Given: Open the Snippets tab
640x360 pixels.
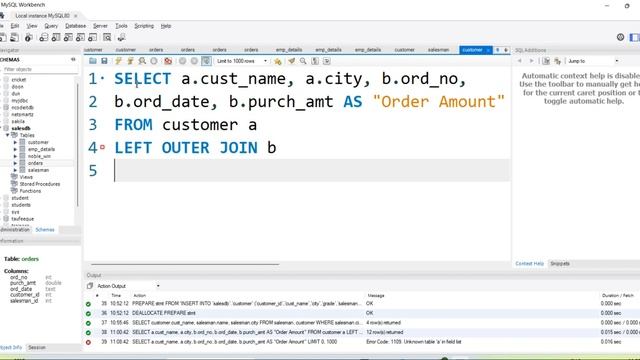Looking at the screenshot, I should [x=560, y=264].
